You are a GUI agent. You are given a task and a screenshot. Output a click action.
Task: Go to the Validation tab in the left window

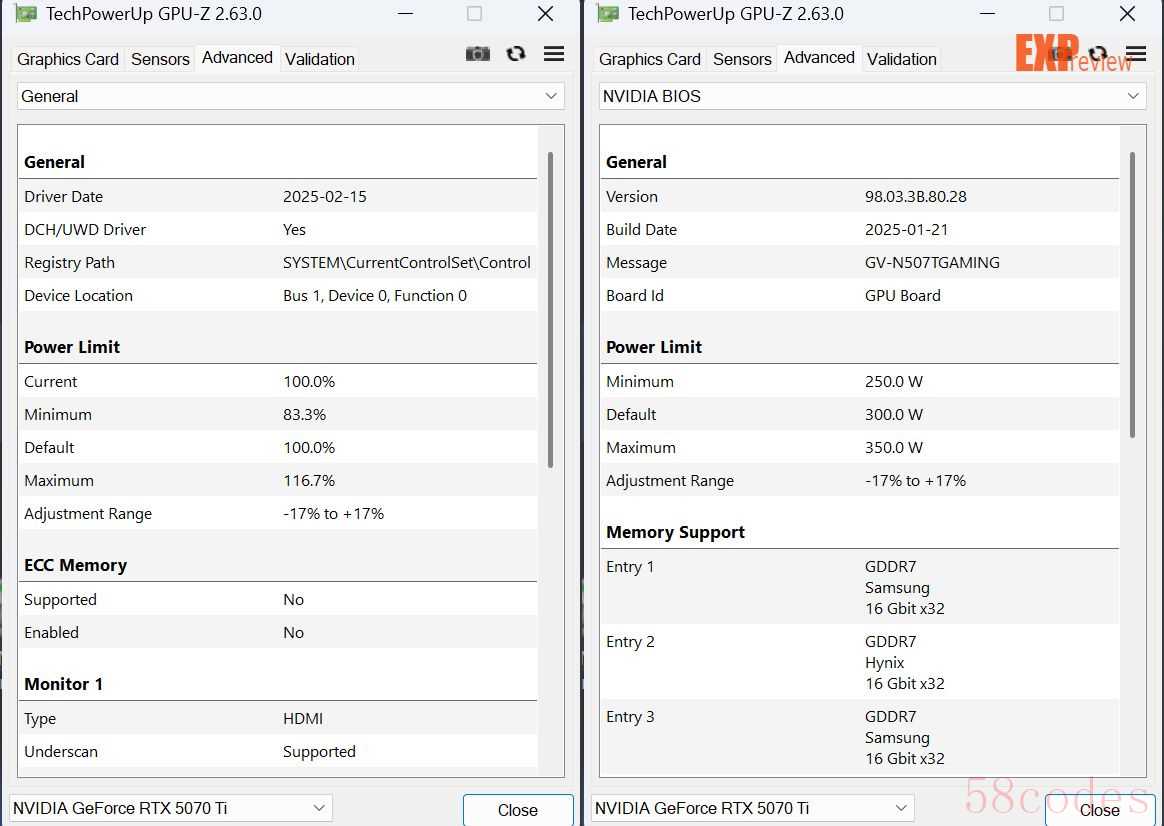pyautogui.click(x=320, y=59)
